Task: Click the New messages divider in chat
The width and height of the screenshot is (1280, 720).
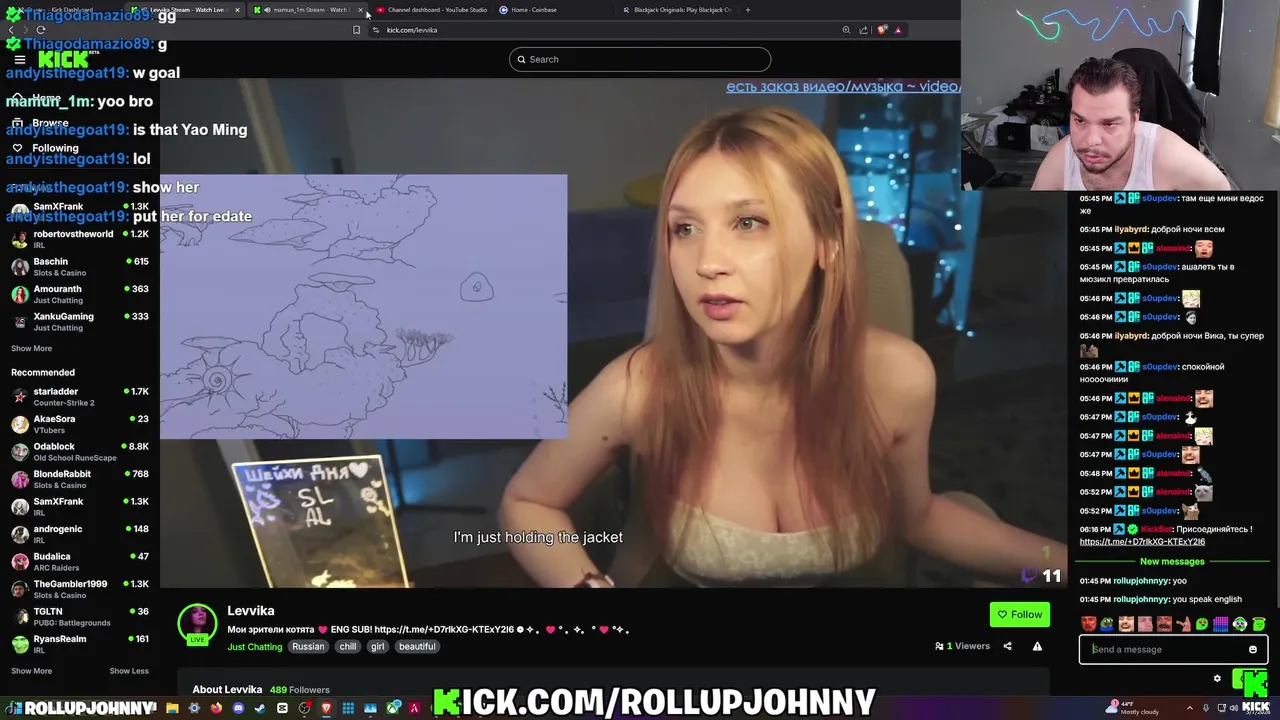Action: point(1172,561)
